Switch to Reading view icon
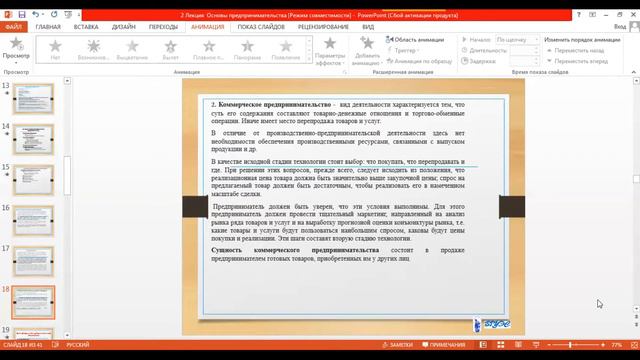The image size is (640, 360). click(x=518, y=345)
